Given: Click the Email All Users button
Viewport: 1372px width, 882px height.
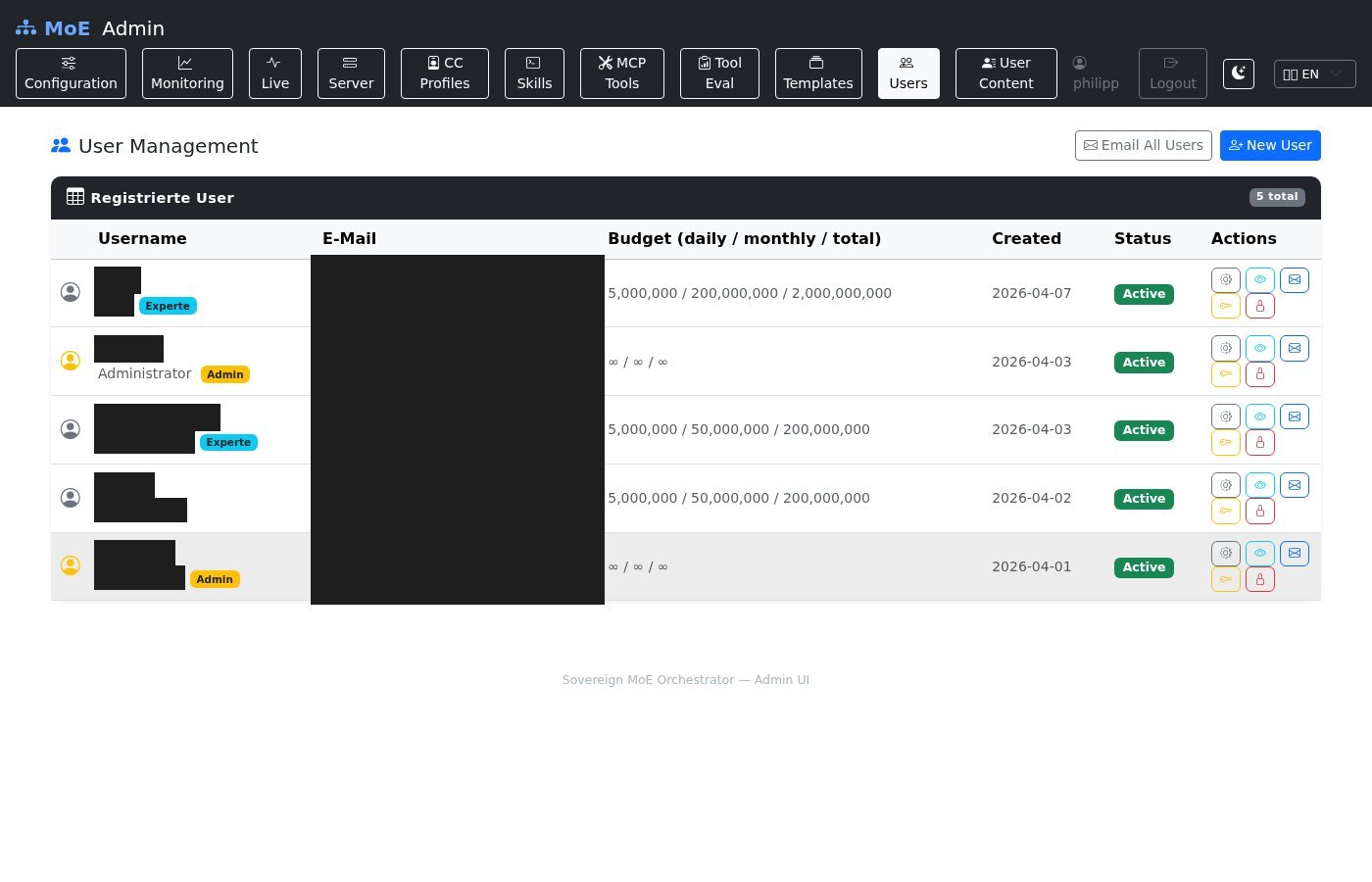Looking at the screenshot, I should coord(1143,145).
